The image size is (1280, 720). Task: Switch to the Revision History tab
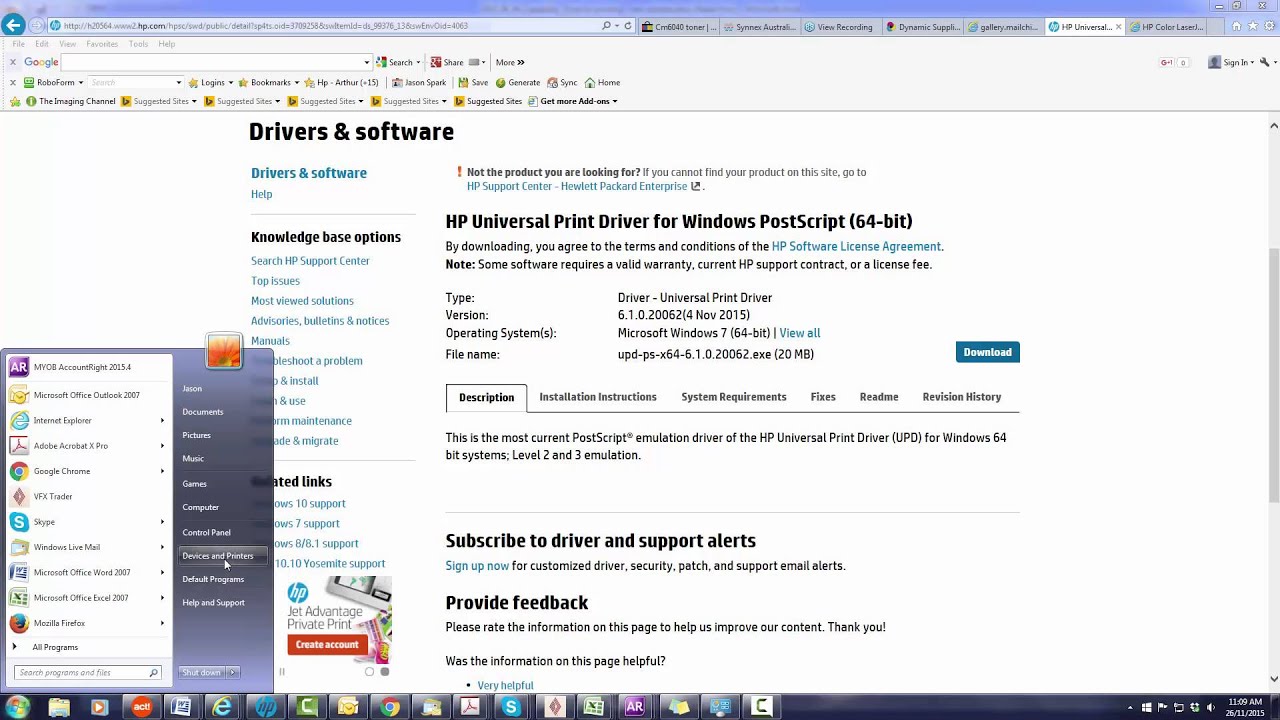point(962,397)
